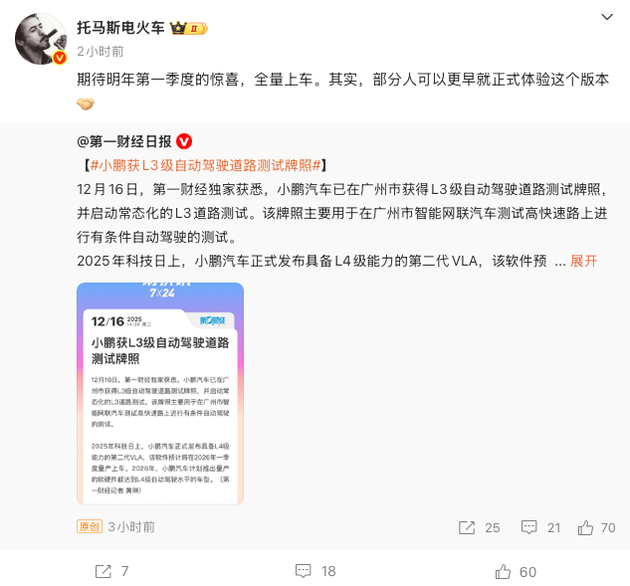Open @第一财经日报 account link

(x=124, y=141)
